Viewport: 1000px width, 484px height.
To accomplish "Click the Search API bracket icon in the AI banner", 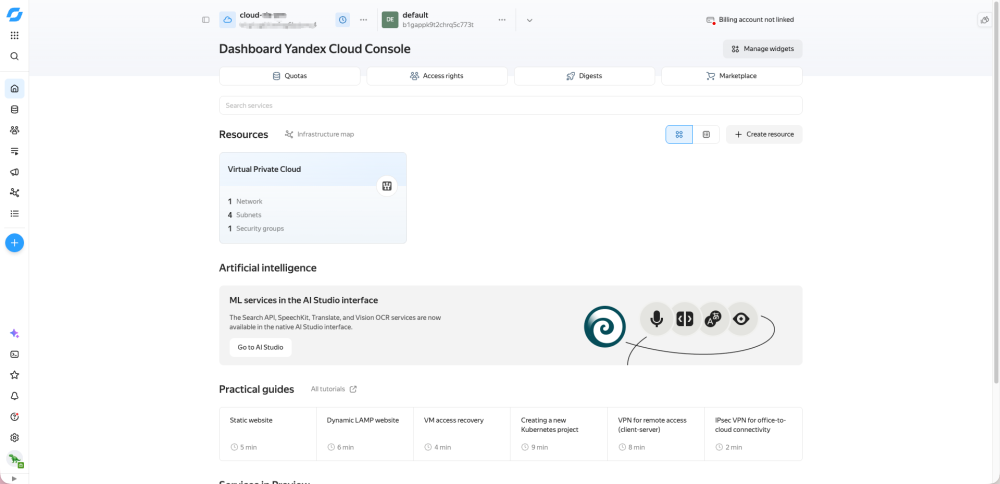I will coord(685,319).
